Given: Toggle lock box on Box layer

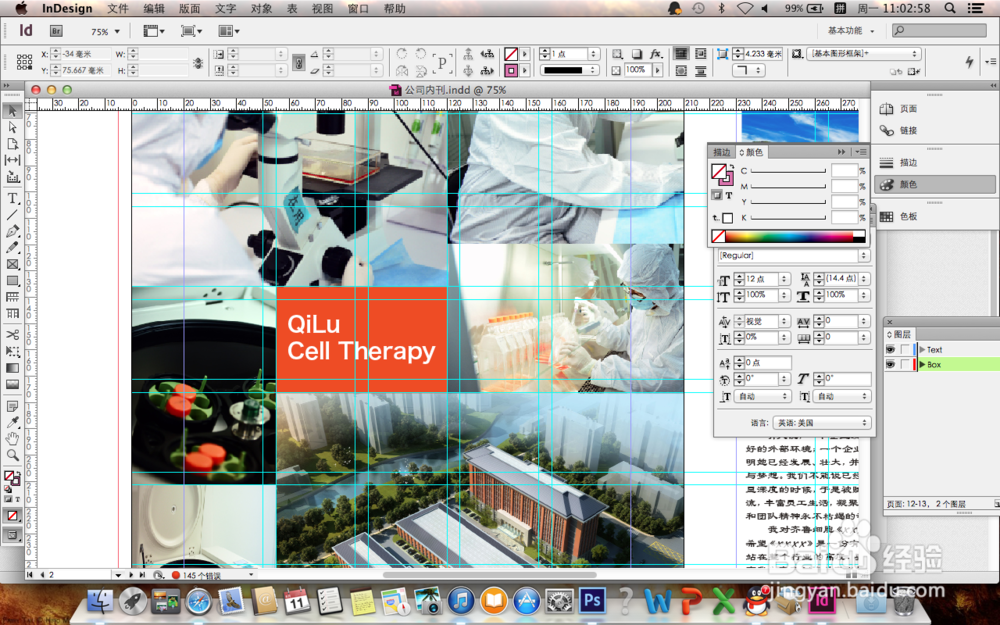Looking at the screenshot, I should pyautogui.click(x=904, y=365).
